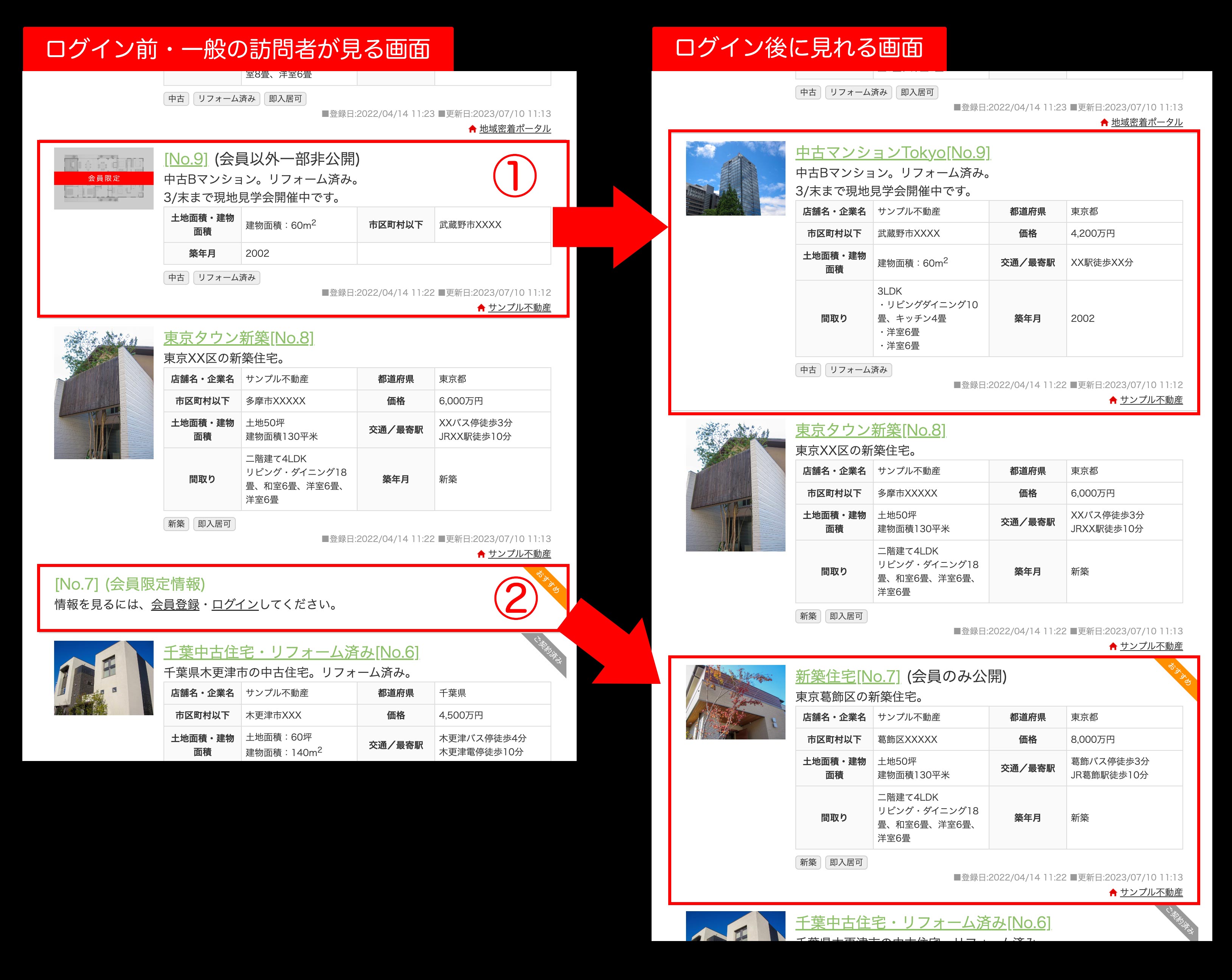Click 即入居可 tag under pre-login 東京タウン新築[No.8]
The height and width of the screenshot is (980, 1232).
(214, 524)
